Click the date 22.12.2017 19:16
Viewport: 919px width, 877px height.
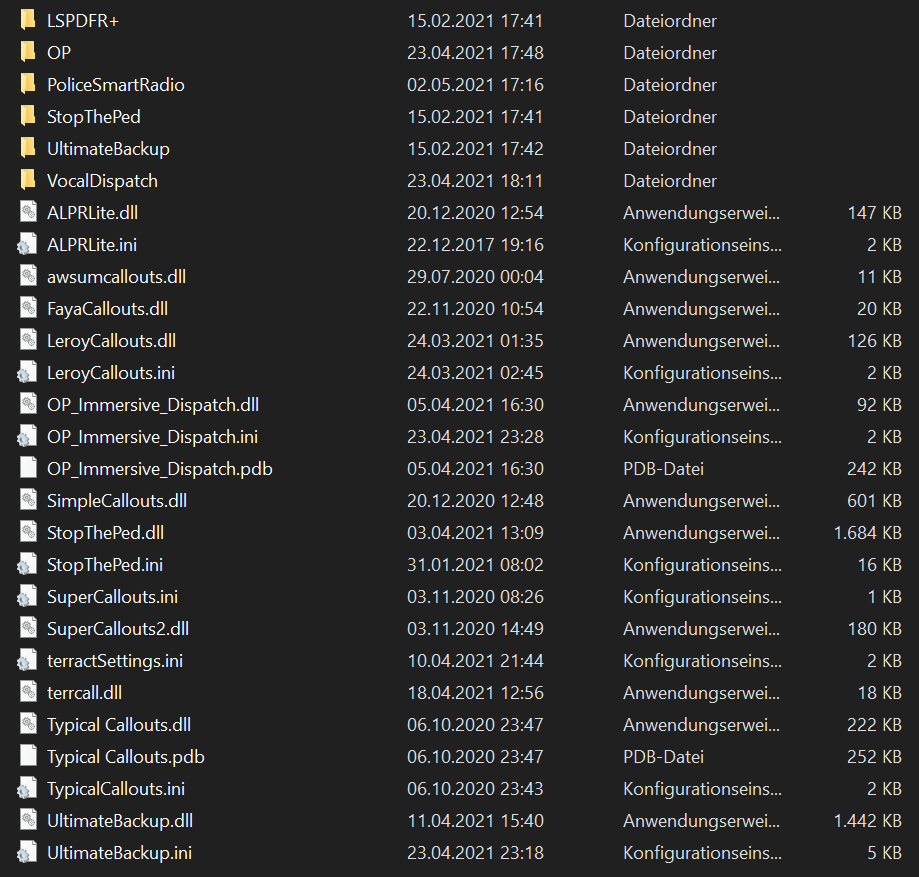coord(475,244)
